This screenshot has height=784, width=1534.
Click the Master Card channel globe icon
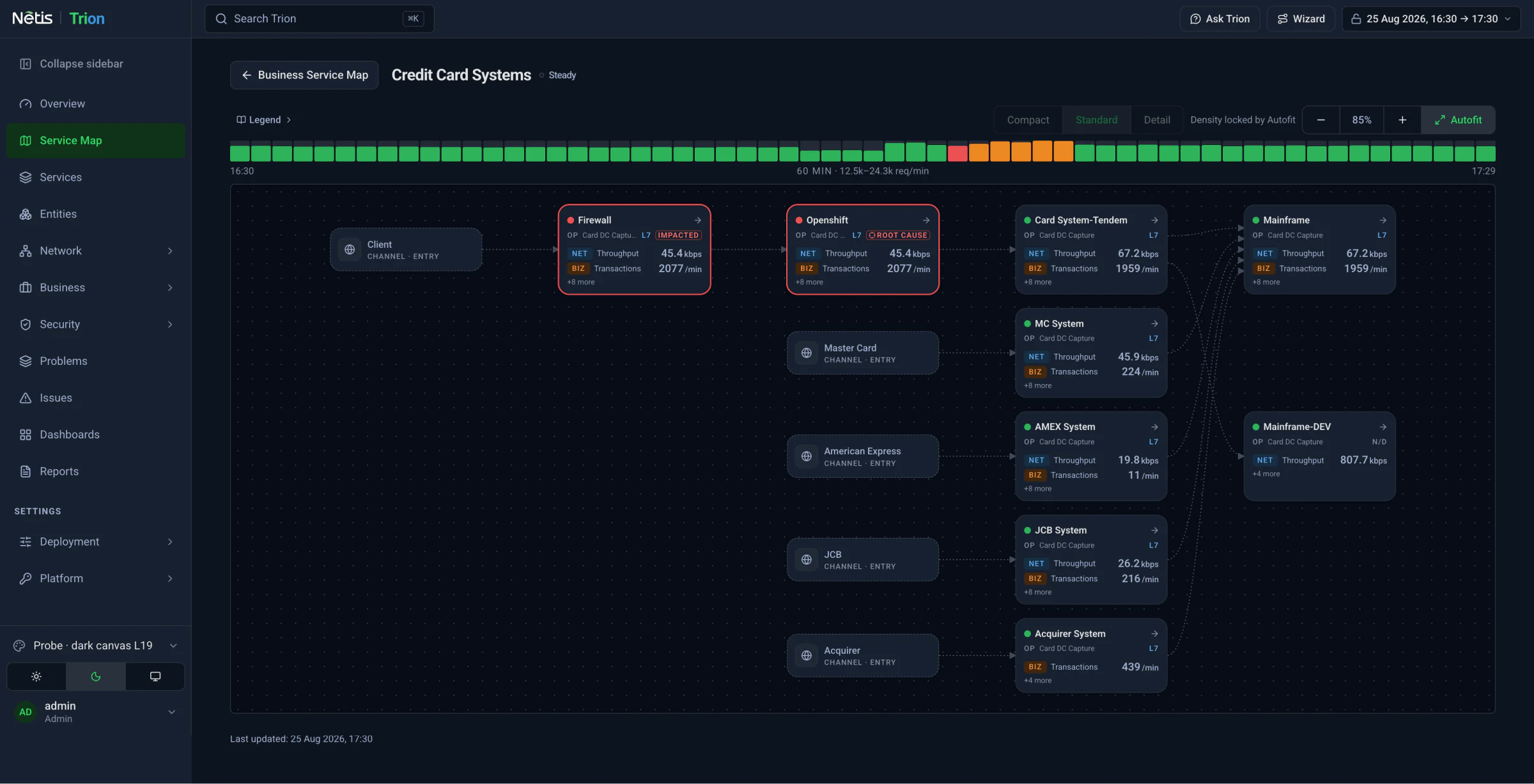807,353
